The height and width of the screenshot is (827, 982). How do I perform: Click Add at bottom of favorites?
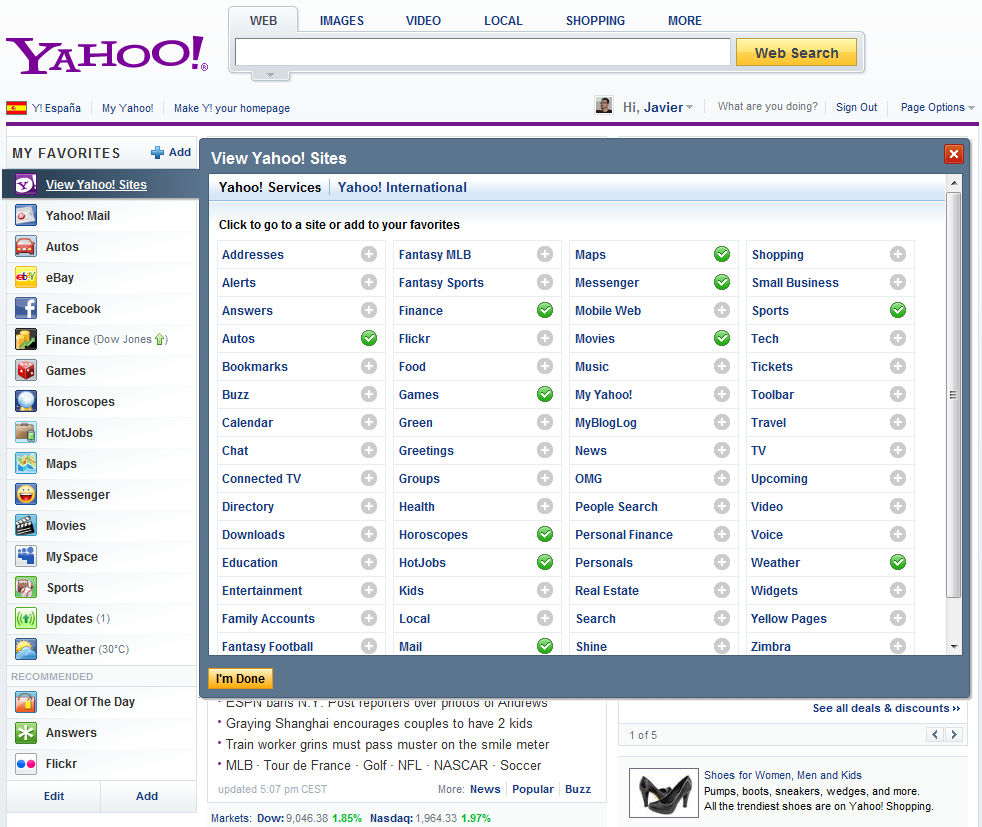(x=147, y=796)
